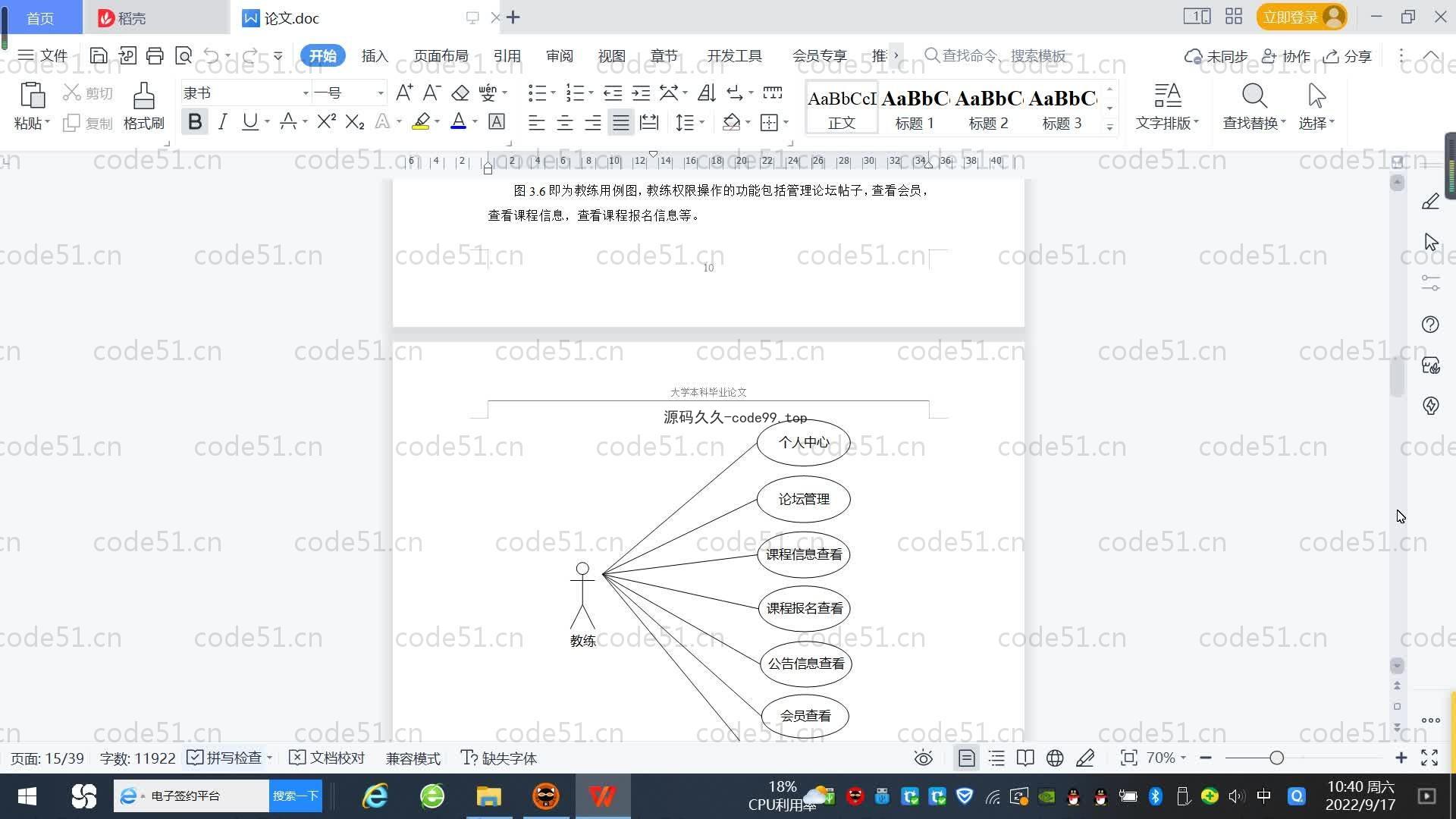Open the font size dropdown
1456x819 pixels.
381,93
